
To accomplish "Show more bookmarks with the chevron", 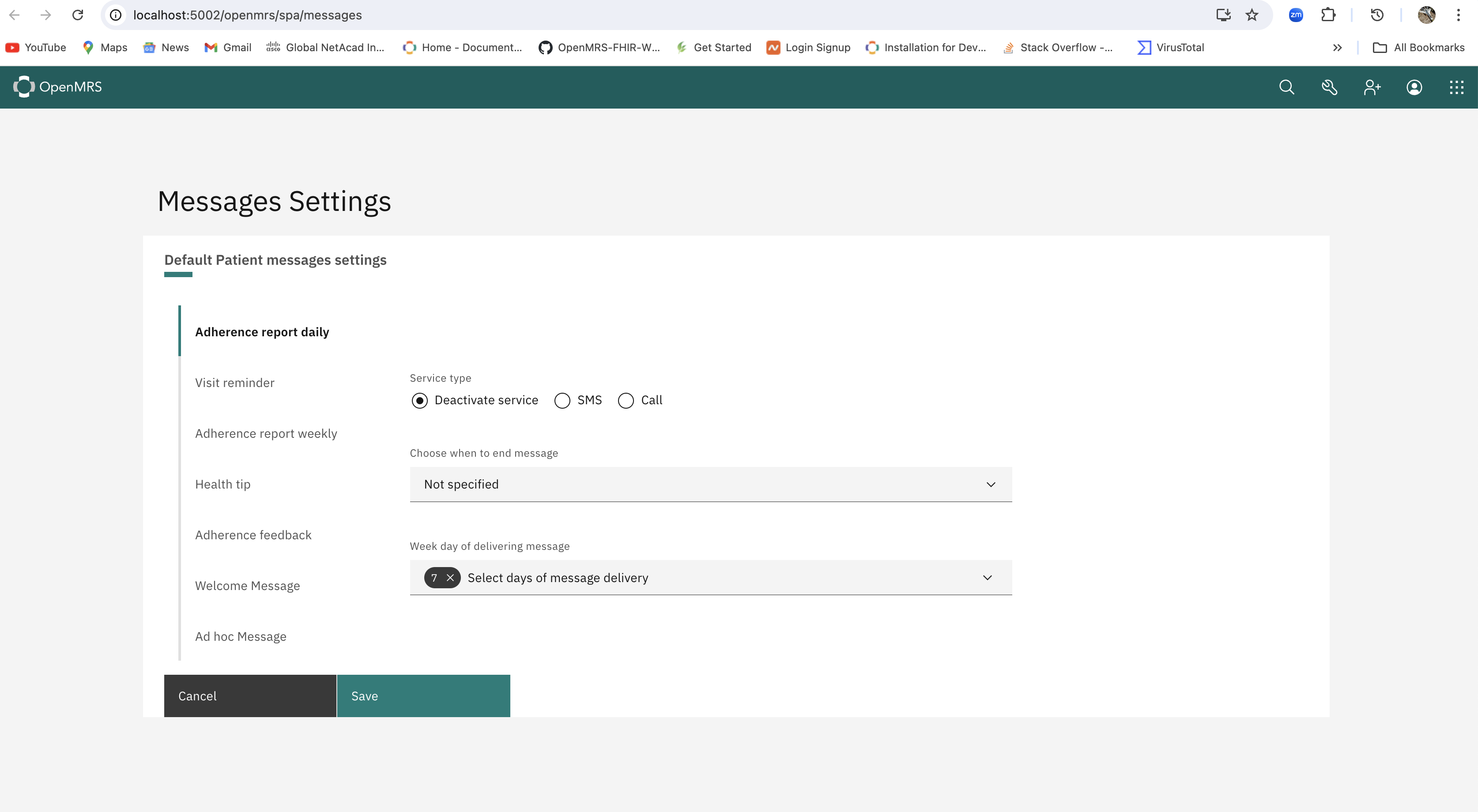I will pyautogui.click(x=1338, y=48).
